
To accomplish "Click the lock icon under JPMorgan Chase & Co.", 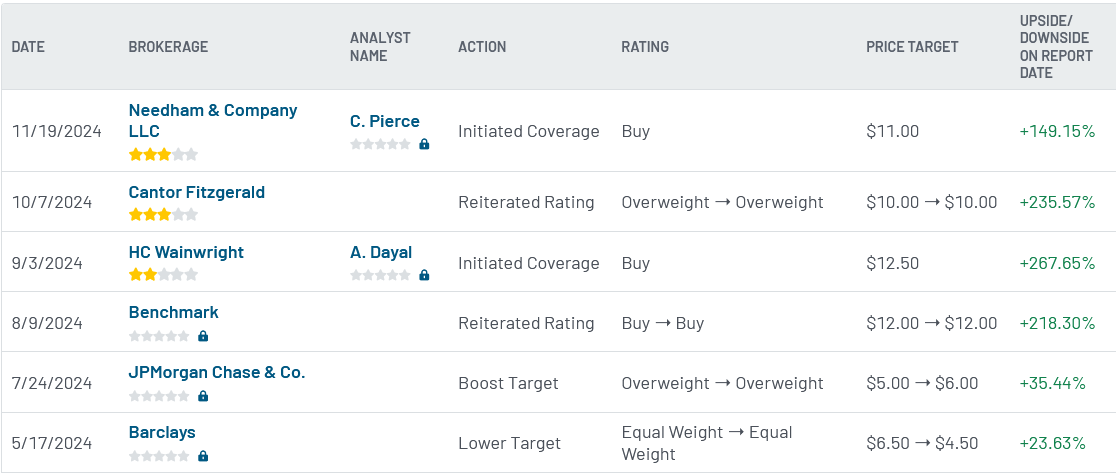I will pos(203,395).
